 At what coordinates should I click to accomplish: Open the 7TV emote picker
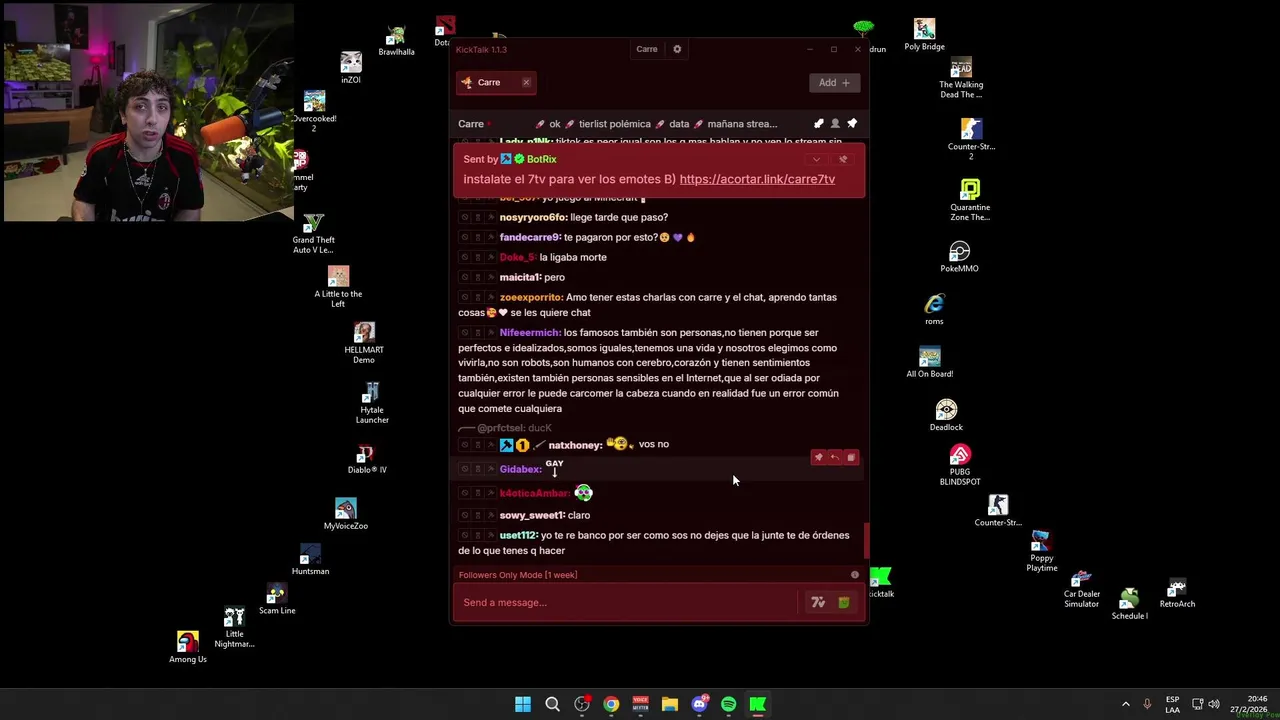click(x=818, y=602)
